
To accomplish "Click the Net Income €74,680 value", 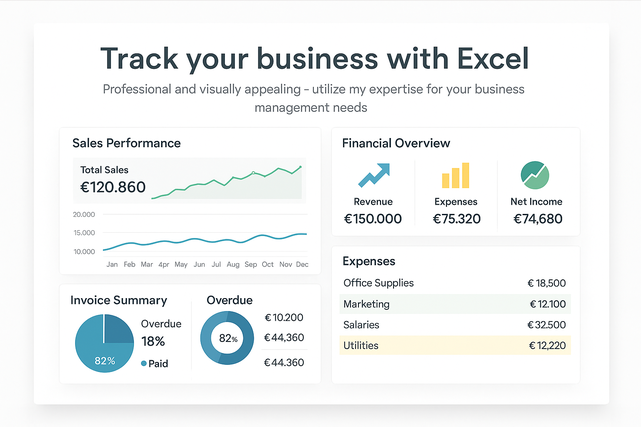I will pyautogui.click(x=536, y=219).
